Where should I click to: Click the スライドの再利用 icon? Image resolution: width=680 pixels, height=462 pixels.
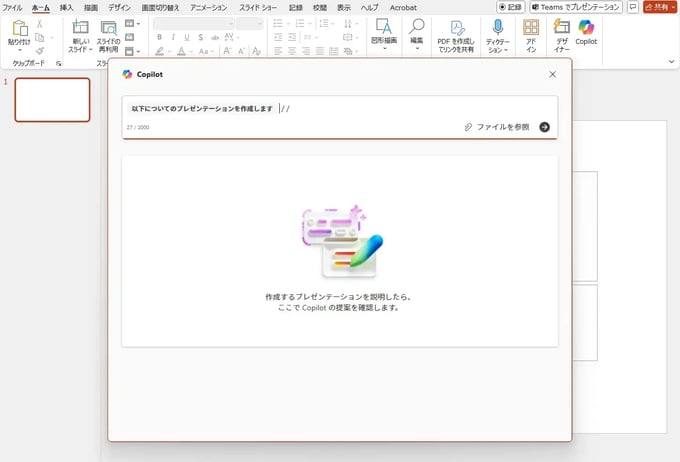click(x=108, y=27)
